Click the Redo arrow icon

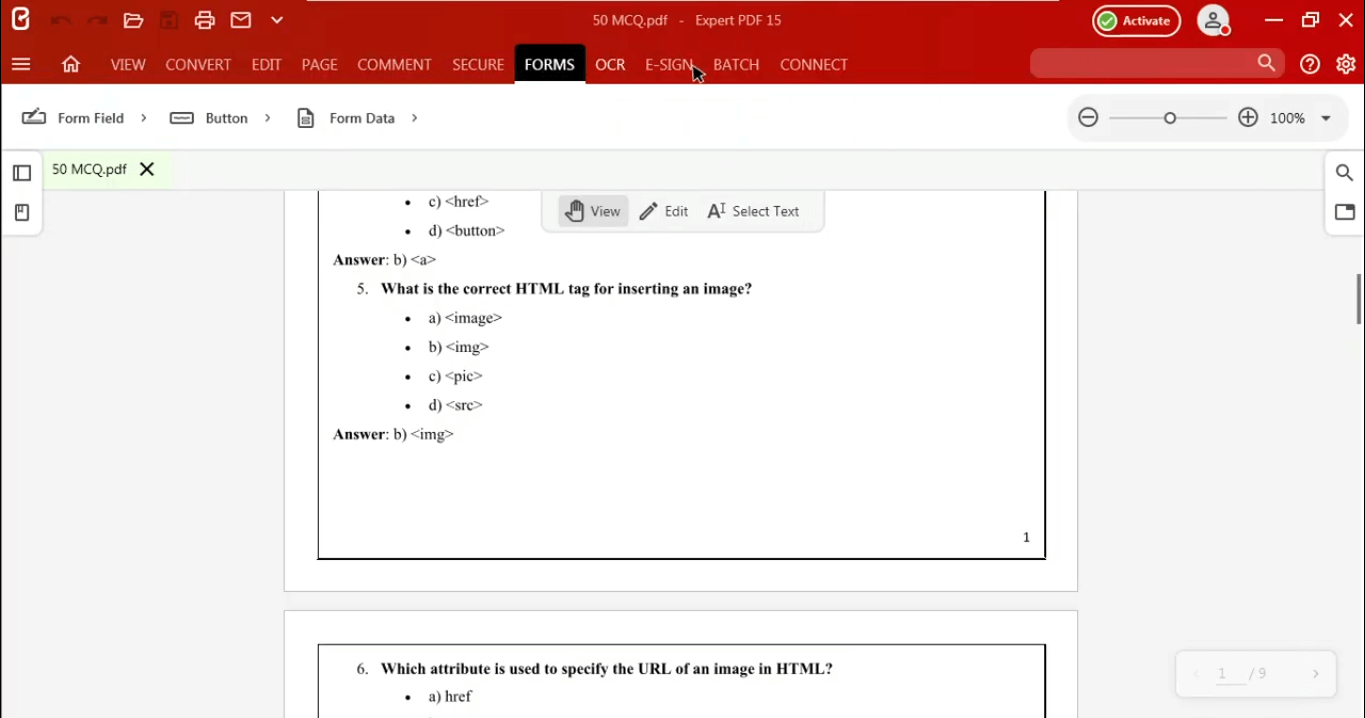[x=97, y=21]
